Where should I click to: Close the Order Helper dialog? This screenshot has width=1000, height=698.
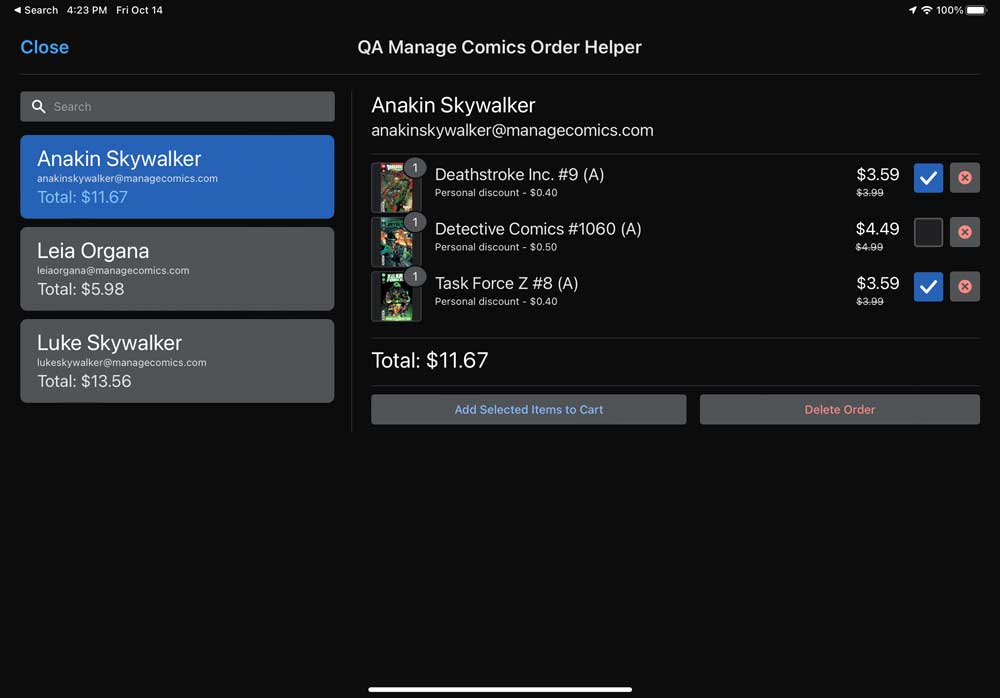pos(45,47)
